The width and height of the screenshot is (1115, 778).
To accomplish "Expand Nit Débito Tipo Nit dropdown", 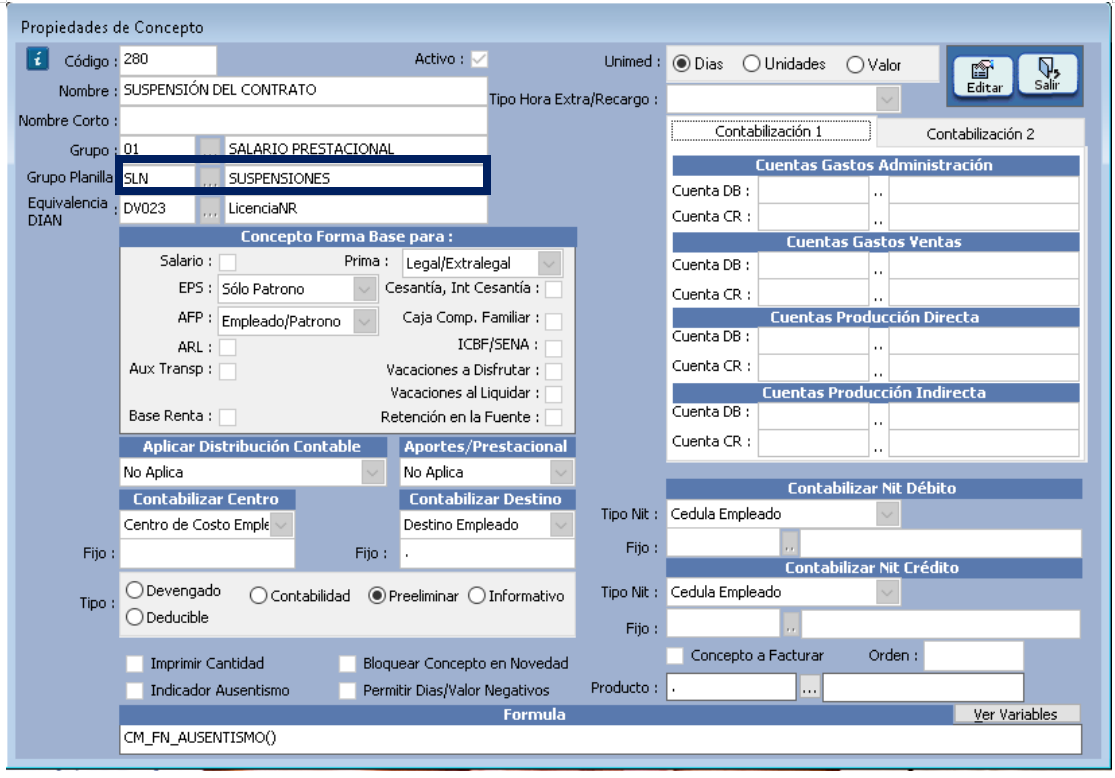I will click(887, 513).
